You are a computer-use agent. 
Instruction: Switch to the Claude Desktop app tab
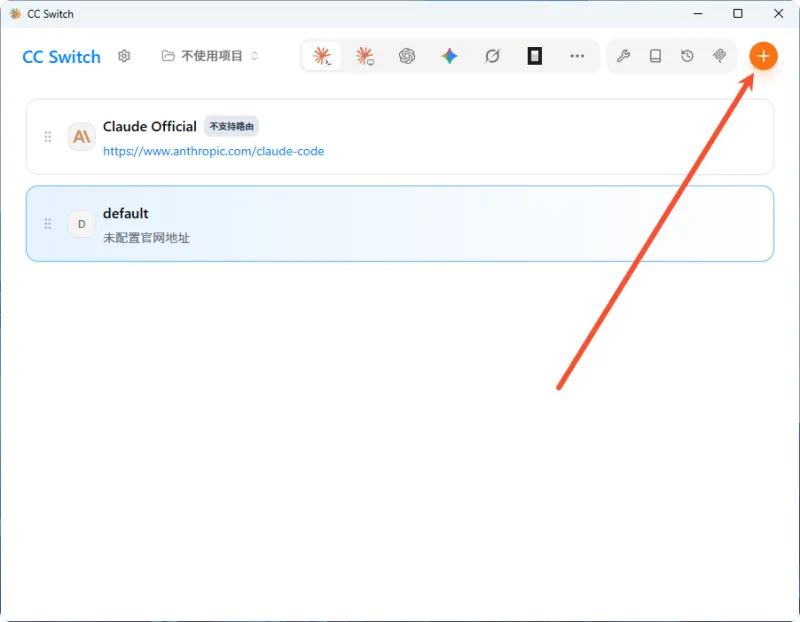pyautogui.click(x=364, y=56)
